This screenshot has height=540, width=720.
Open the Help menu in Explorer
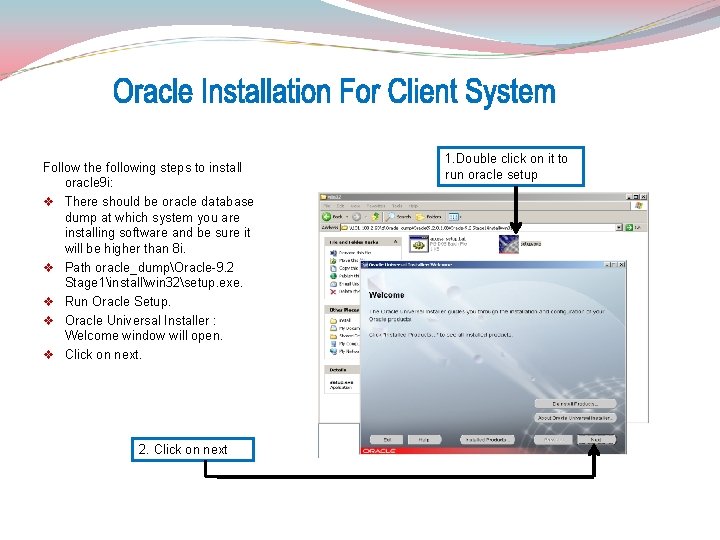(413, 206)
